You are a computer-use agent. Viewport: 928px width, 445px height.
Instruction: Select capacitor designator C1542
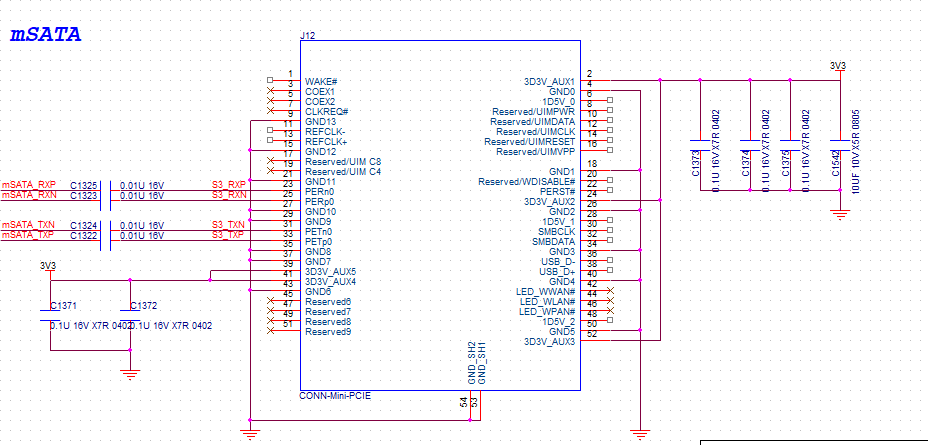(x=836, y=163)
